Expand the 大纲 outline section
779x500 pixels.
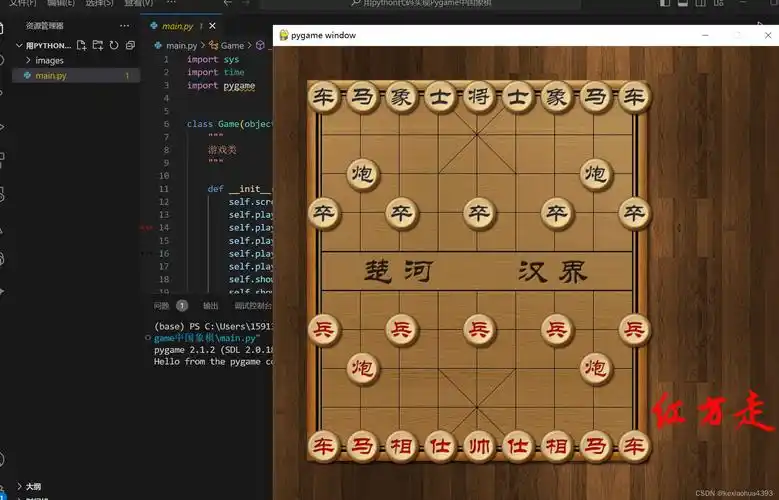(29, 487)
